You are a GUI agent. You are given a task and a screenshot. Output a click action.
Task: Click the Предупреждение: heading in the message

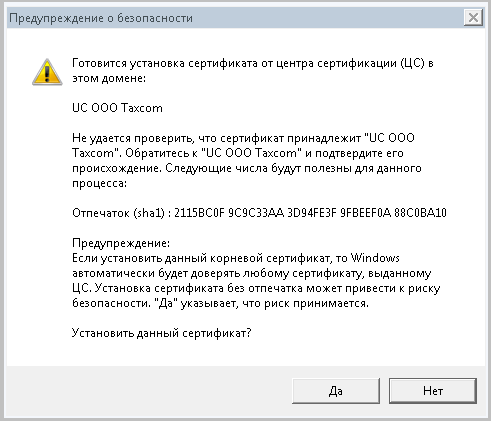pyautogui.click(x=121, y=243)
